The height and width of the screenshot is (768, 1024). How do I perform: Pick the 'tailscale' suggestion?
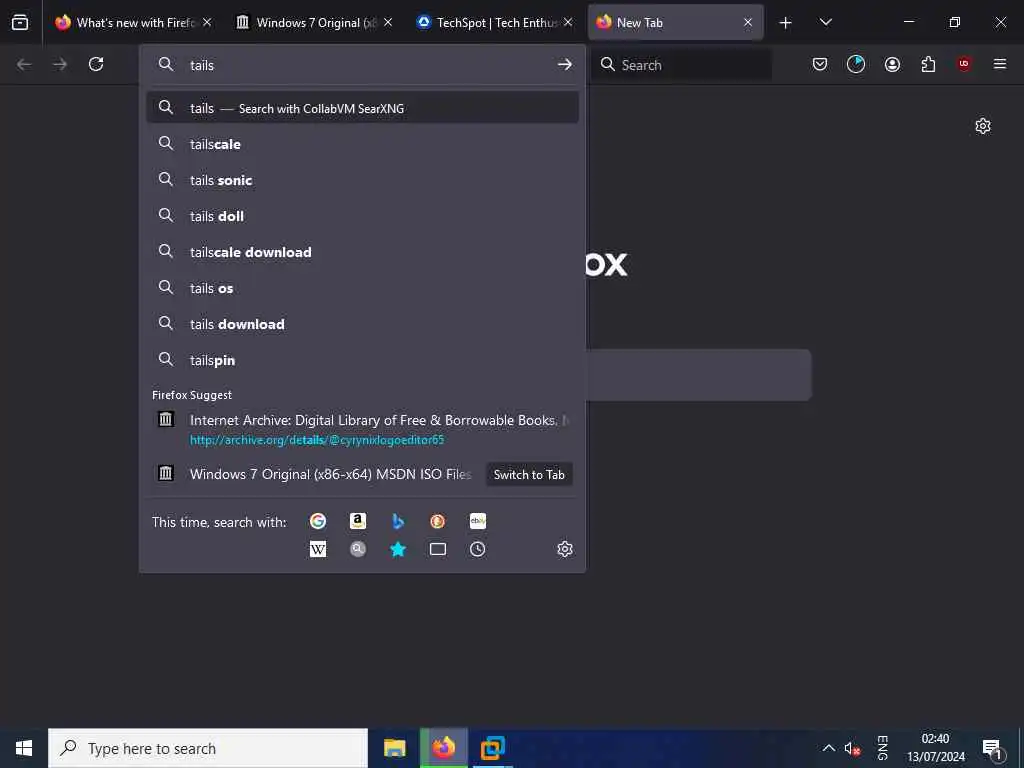(362, 144)
